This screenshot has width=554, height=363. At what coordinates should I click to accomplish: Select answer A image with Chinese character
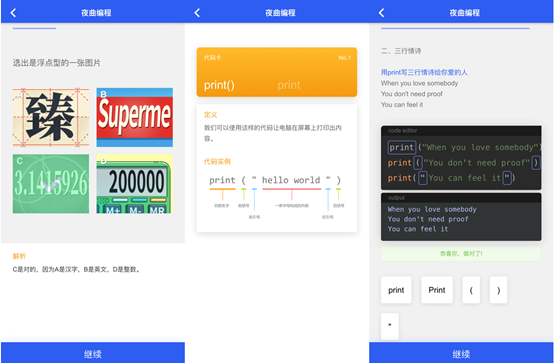(51, 117)
